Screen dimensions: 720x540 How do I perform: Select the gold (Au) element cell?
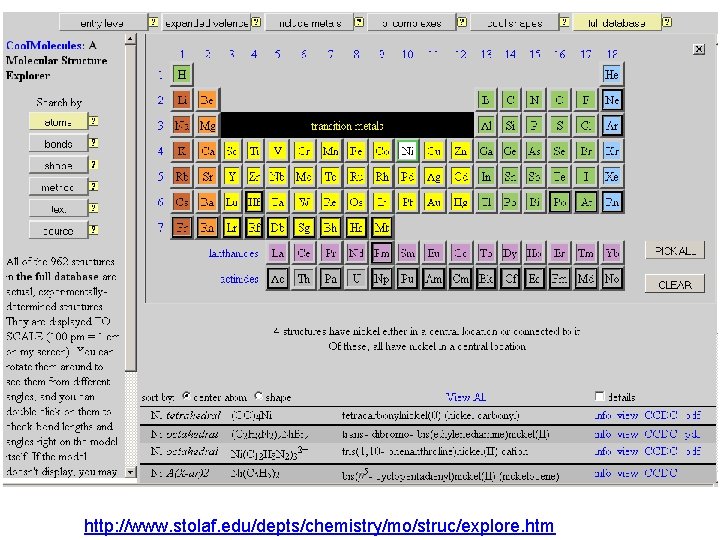coord(433,202)
